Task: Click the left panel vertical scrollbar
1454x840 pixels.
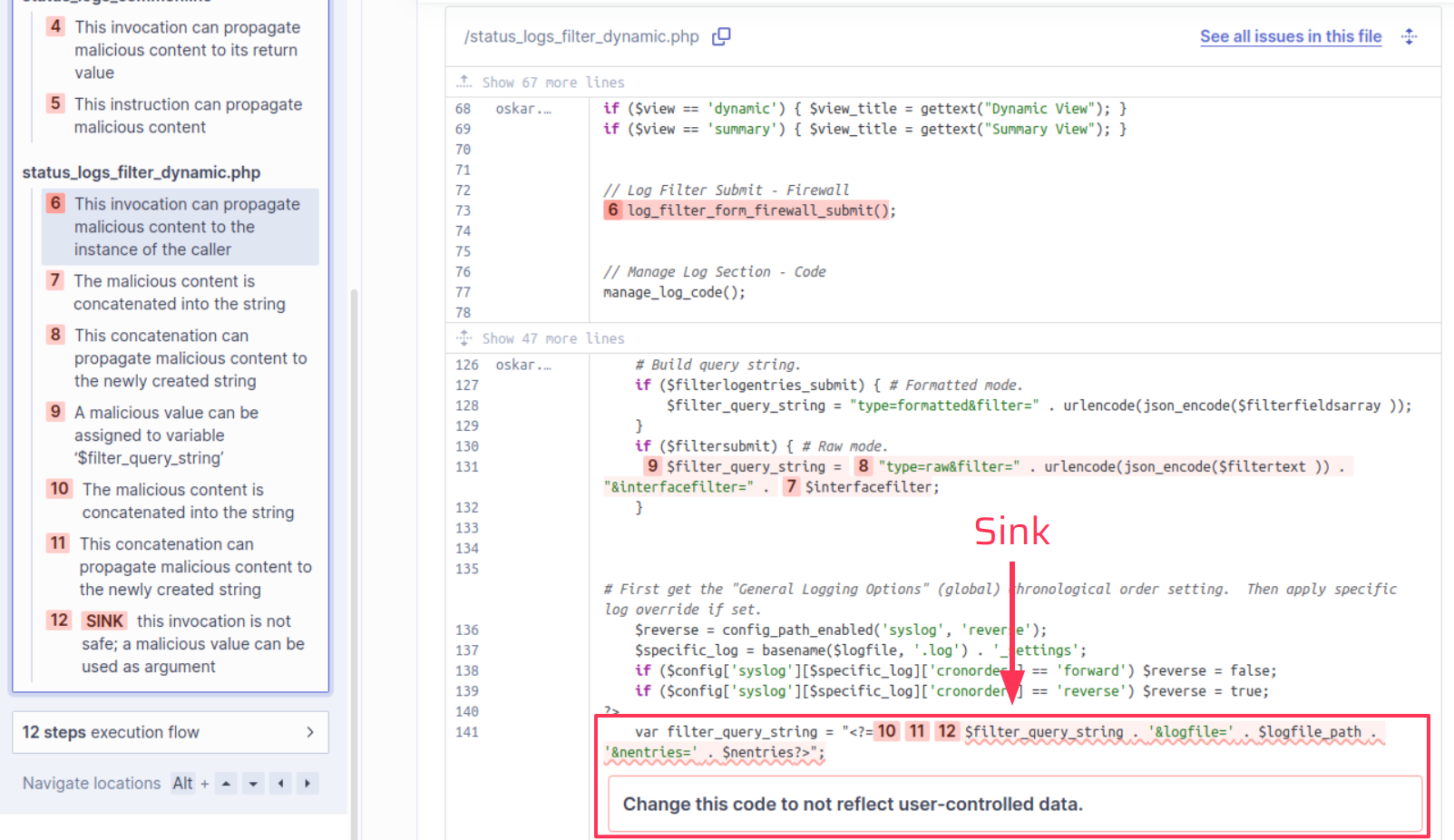Action: [x=354, y=544]
